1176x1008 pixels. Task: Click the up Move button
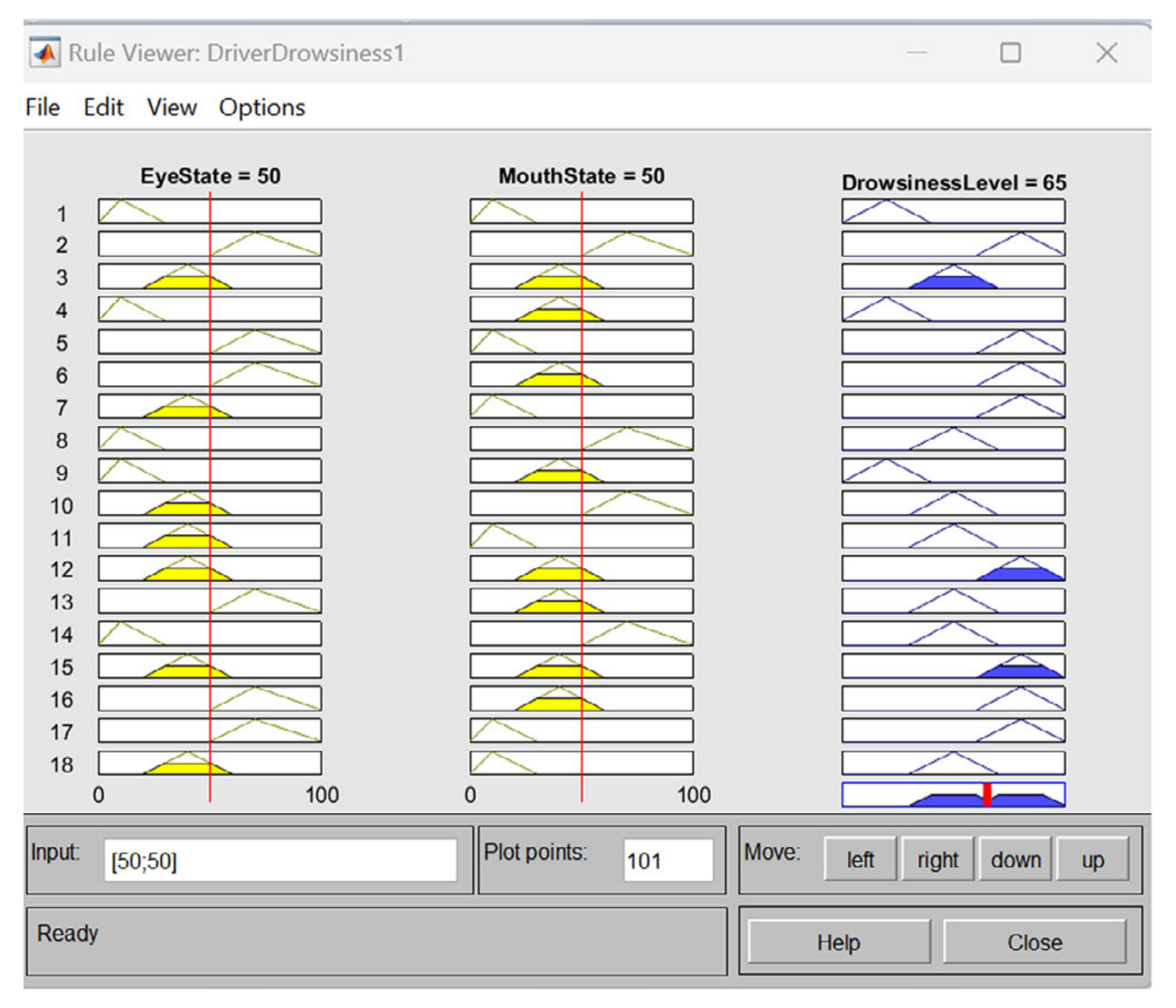coord(1092,859)
